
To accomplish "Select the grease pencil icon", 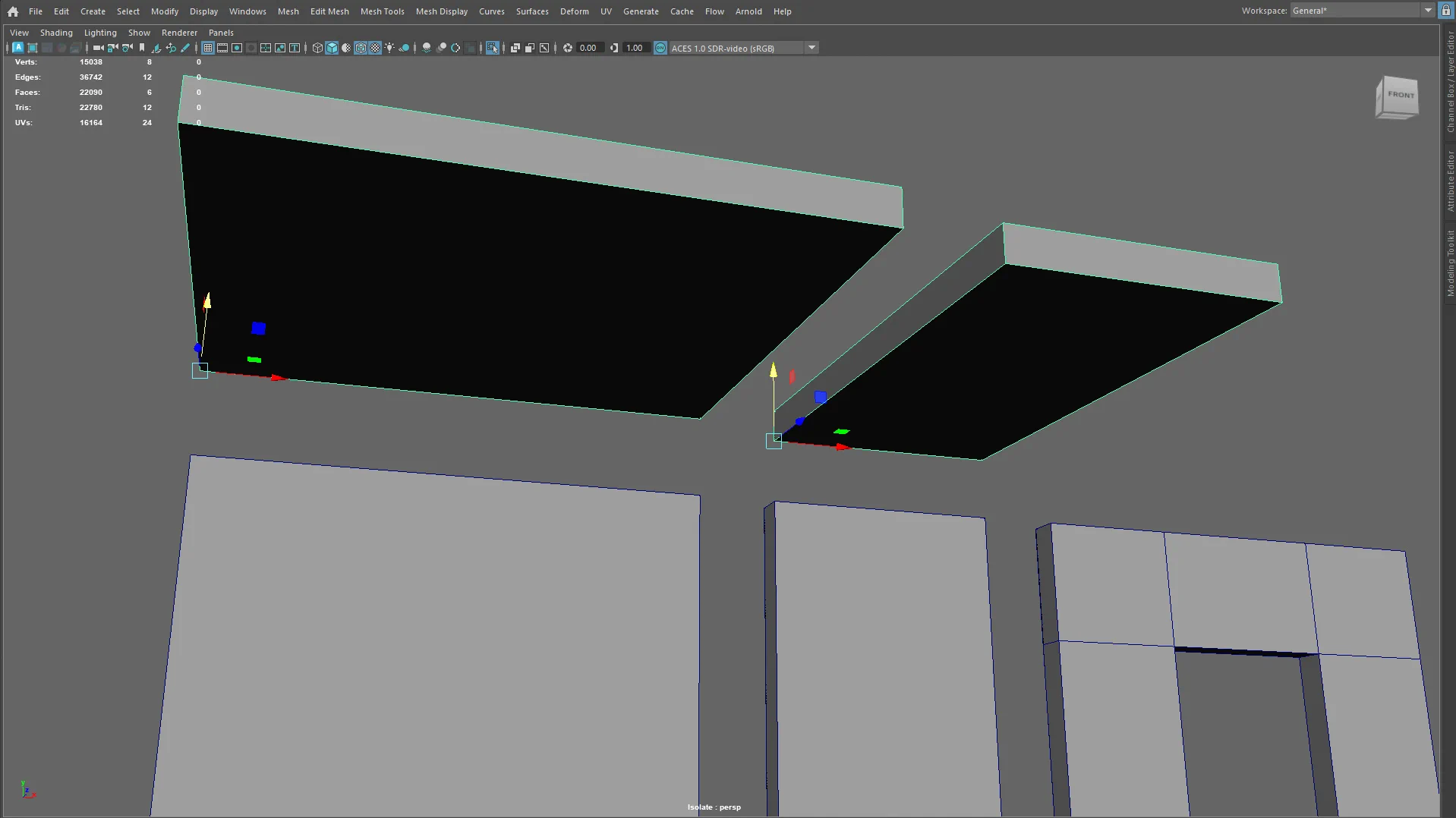I will click(x=185, y=48).
